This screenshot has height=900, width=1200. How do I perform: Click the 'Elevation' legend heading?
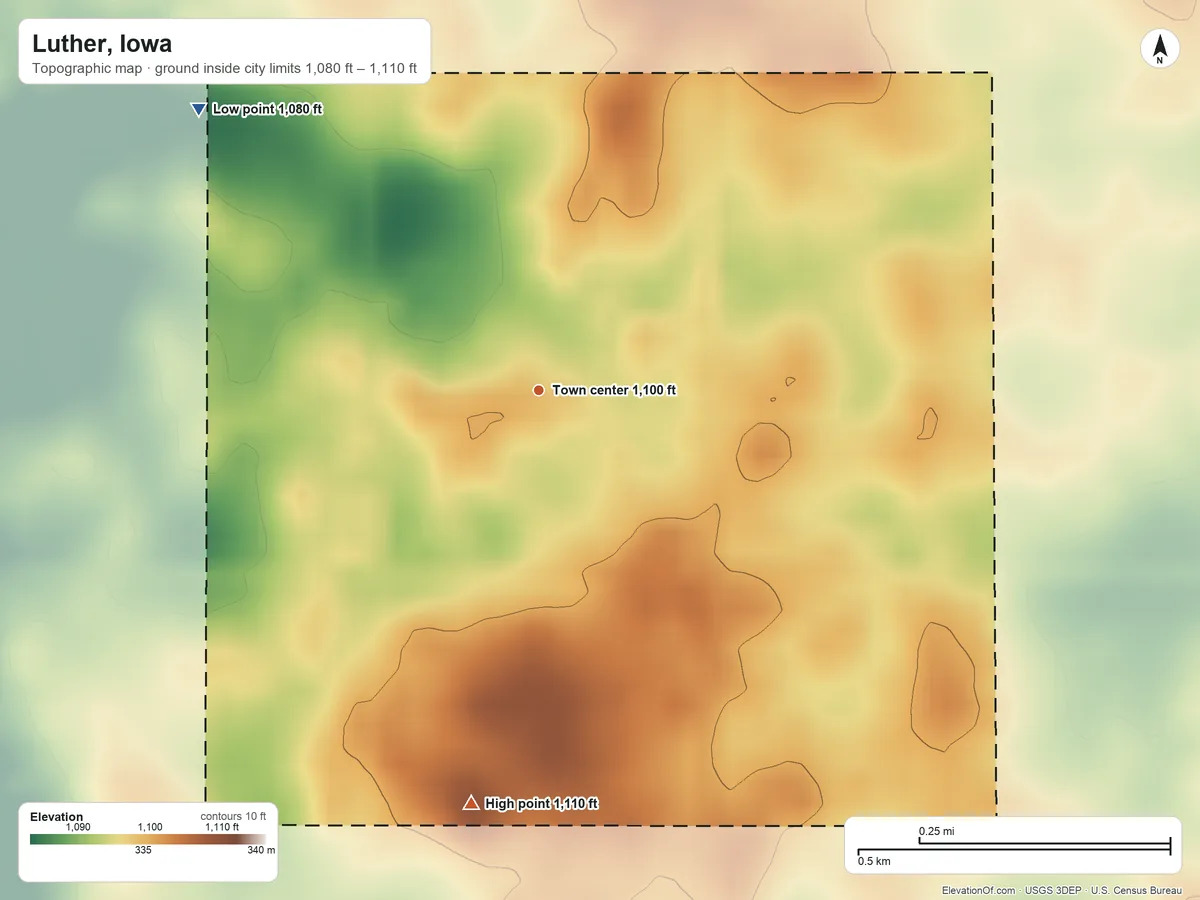[x=57, y=817]
